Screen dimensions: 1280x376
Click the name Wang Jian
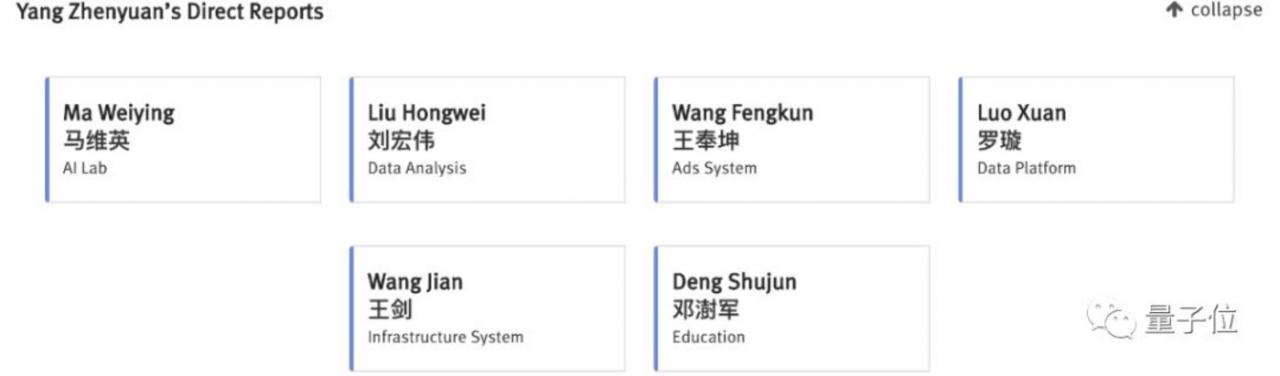click(415, 281)
